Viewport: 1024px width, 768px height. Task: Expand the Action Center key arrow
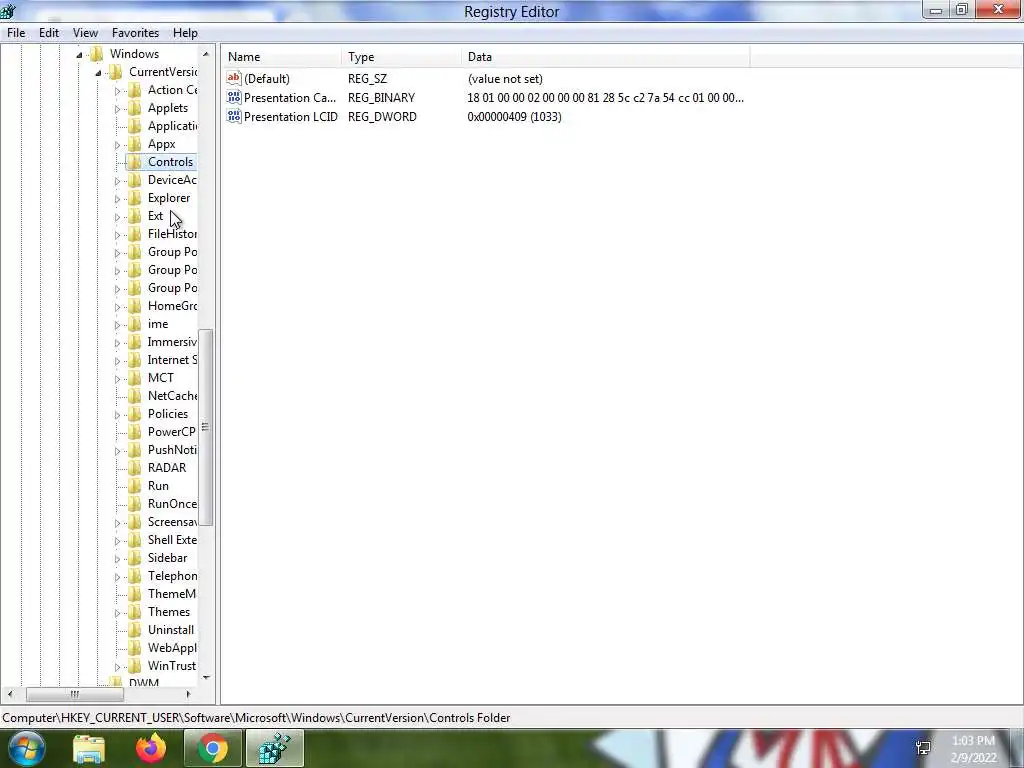(x=118, y=91)
